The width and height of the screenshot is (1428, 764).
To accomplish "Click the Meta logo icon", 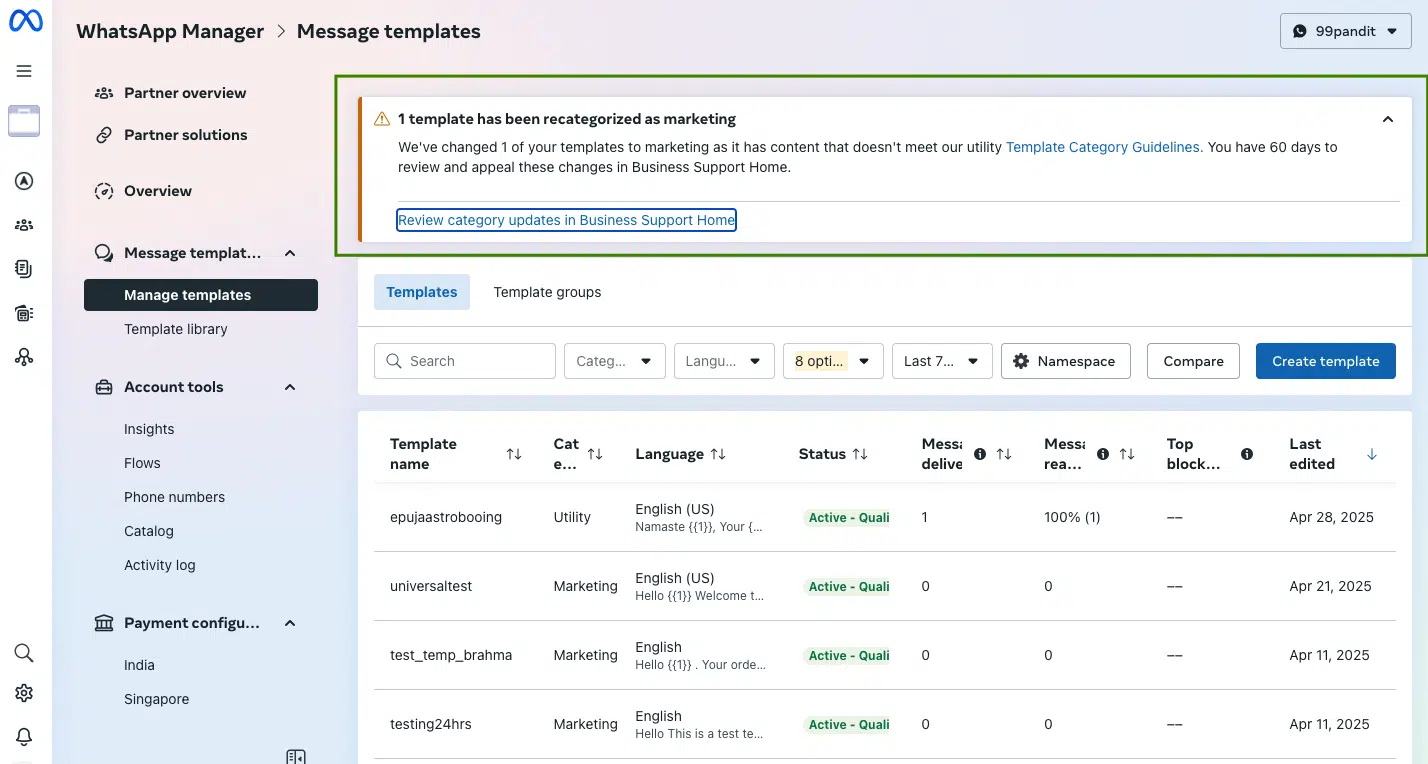I will click(x=25, y=21).
